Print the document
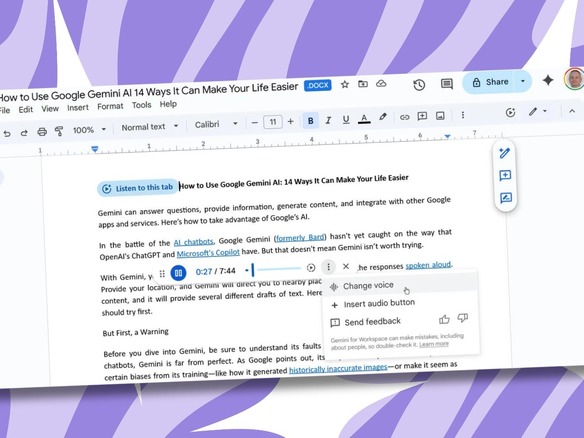Image resolution: width=584 pixels, height=438 pixels. pos(42,132)
